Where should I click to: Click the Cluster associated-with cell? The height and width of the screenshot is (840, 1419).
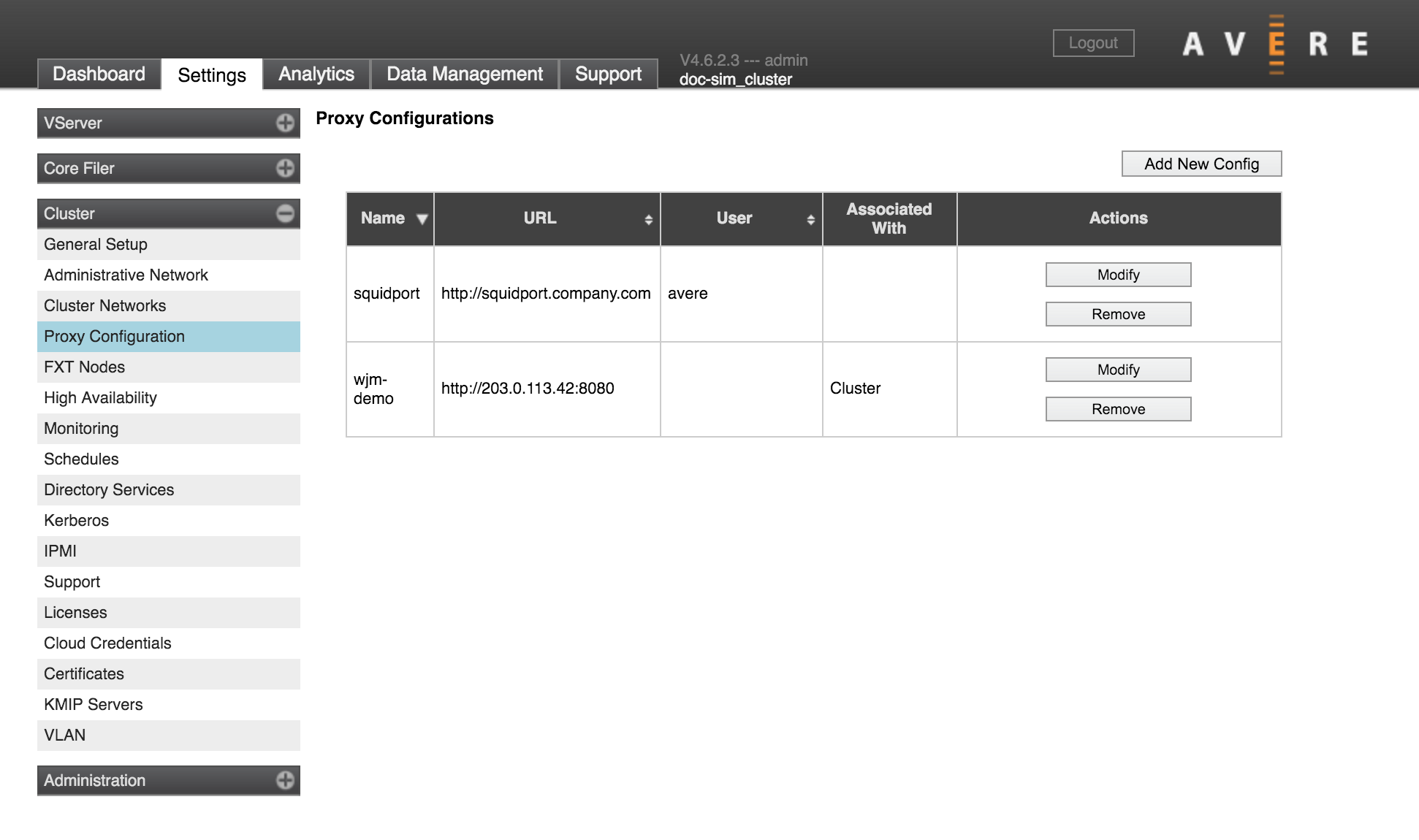click(890, 389)
